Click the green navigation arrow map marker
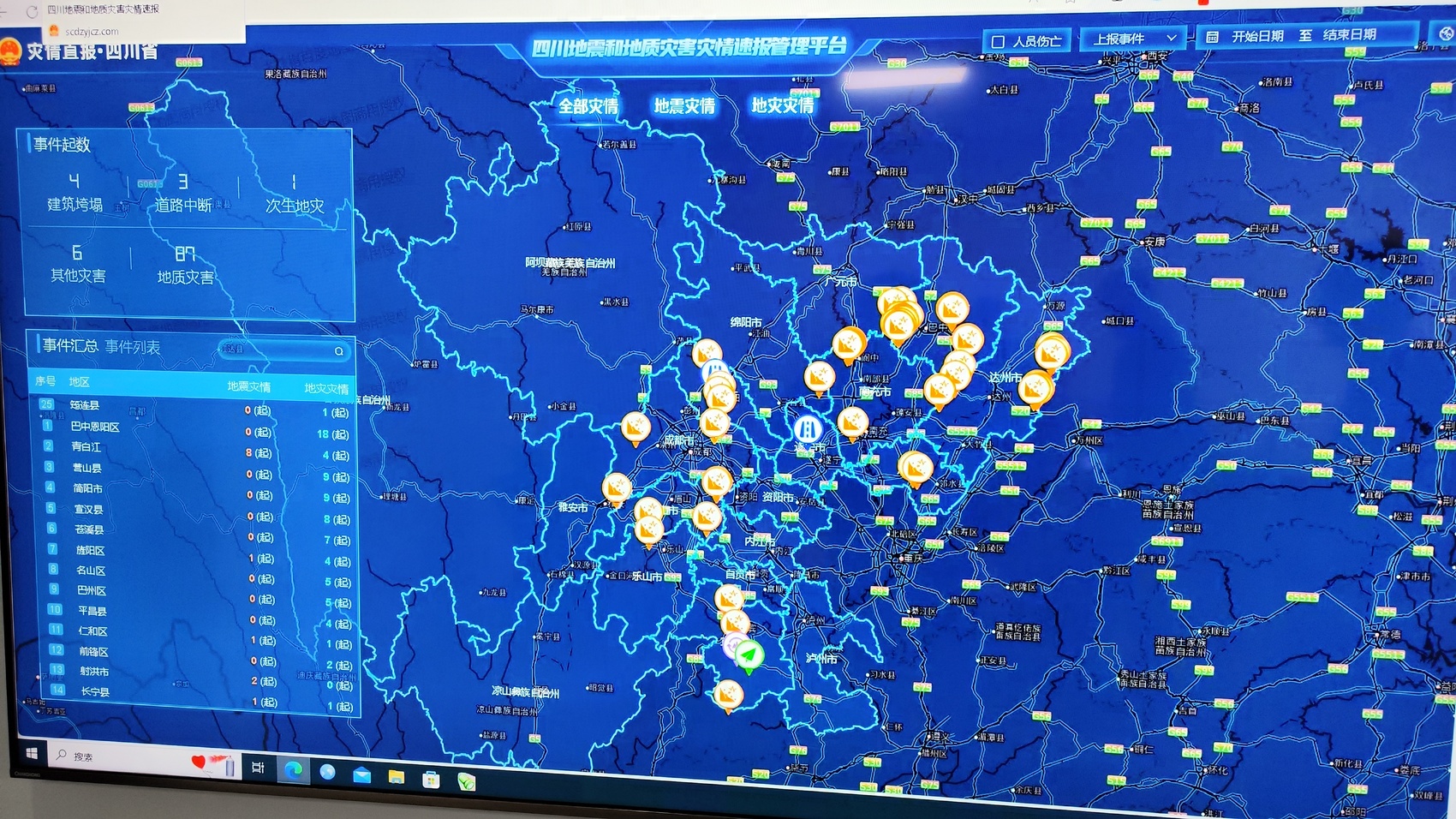Screen dimensions: 1456x819 pos(749,655)
